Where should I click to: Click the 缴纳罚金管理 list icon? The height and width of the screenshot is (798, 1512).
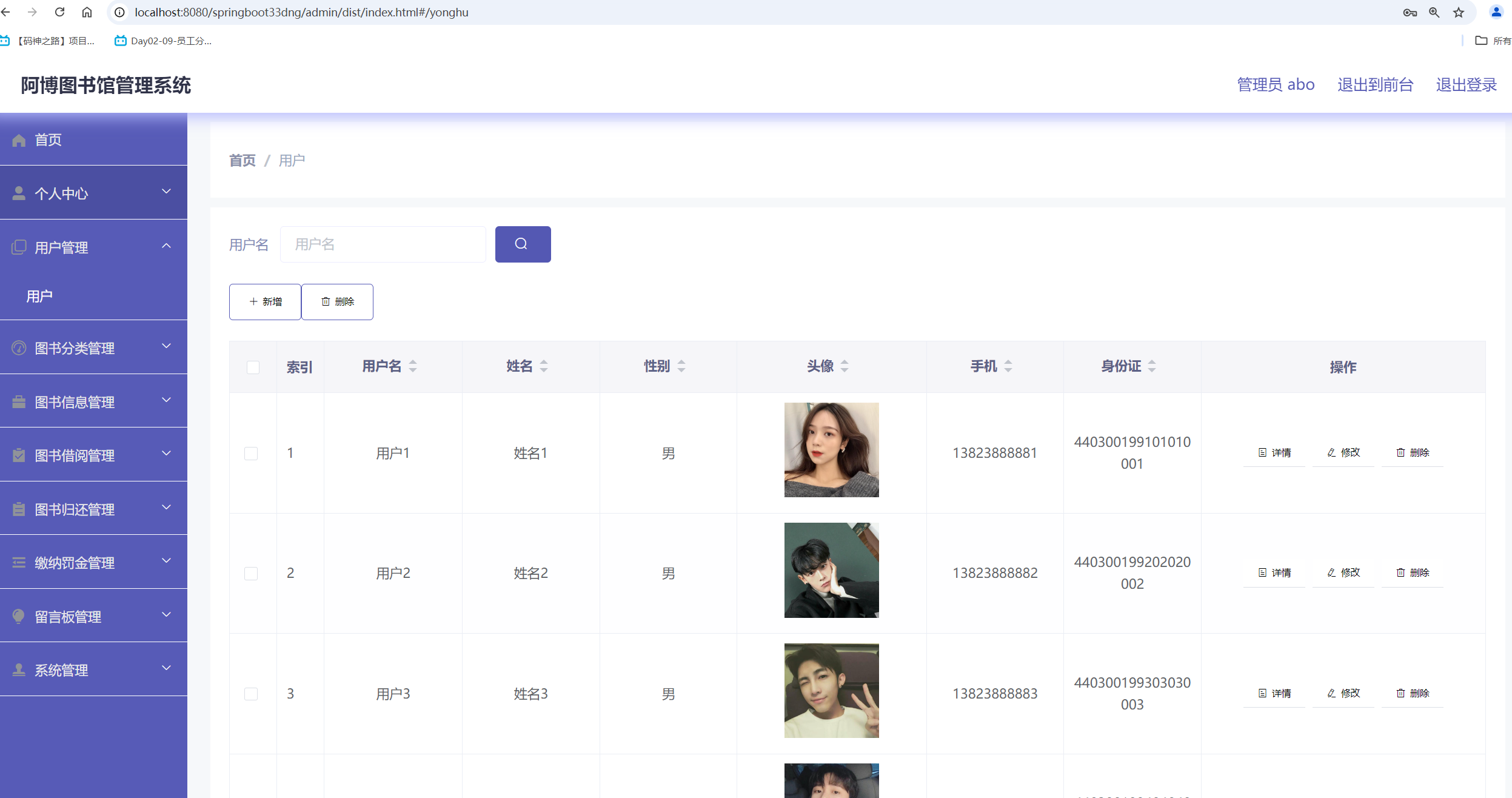(19, 563)
